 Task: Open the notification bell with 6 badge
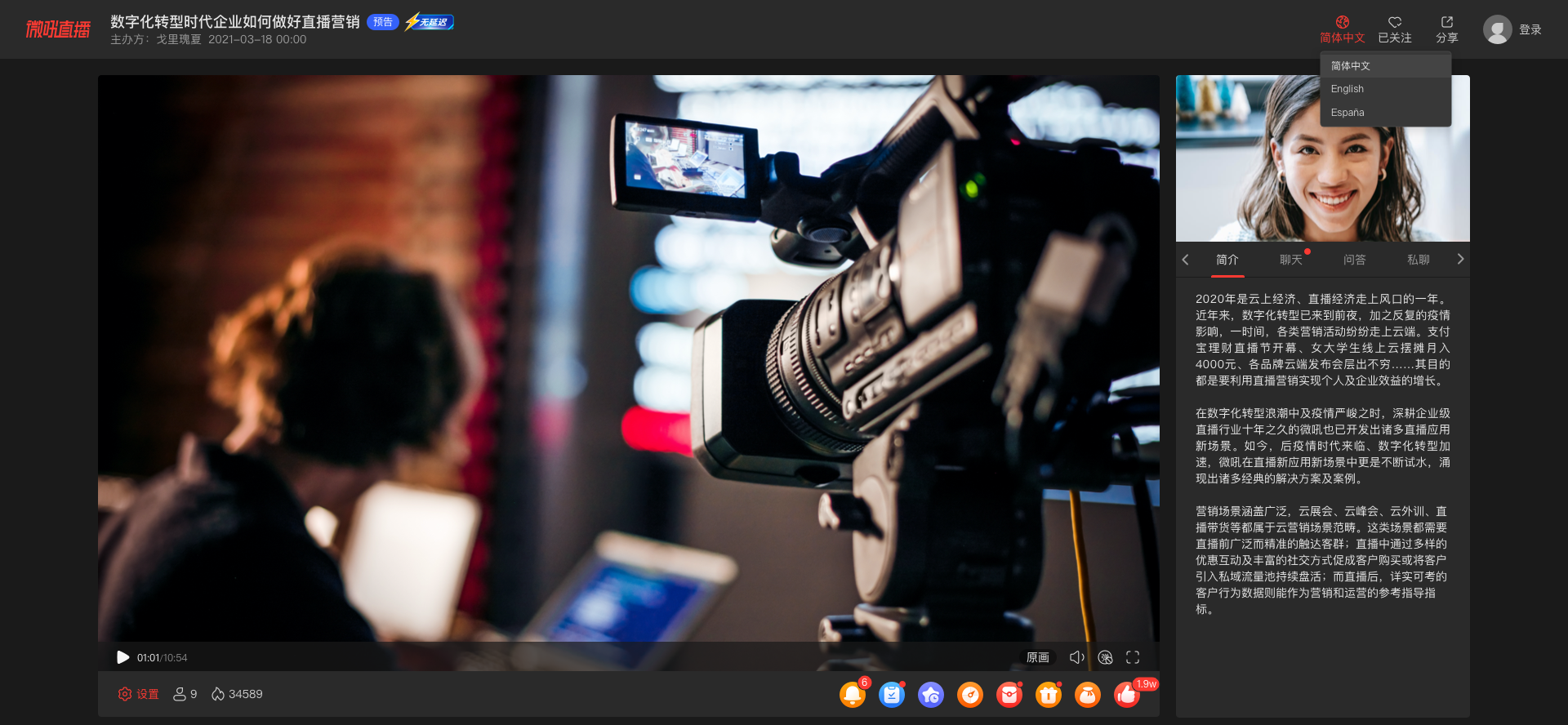(853, 694)
